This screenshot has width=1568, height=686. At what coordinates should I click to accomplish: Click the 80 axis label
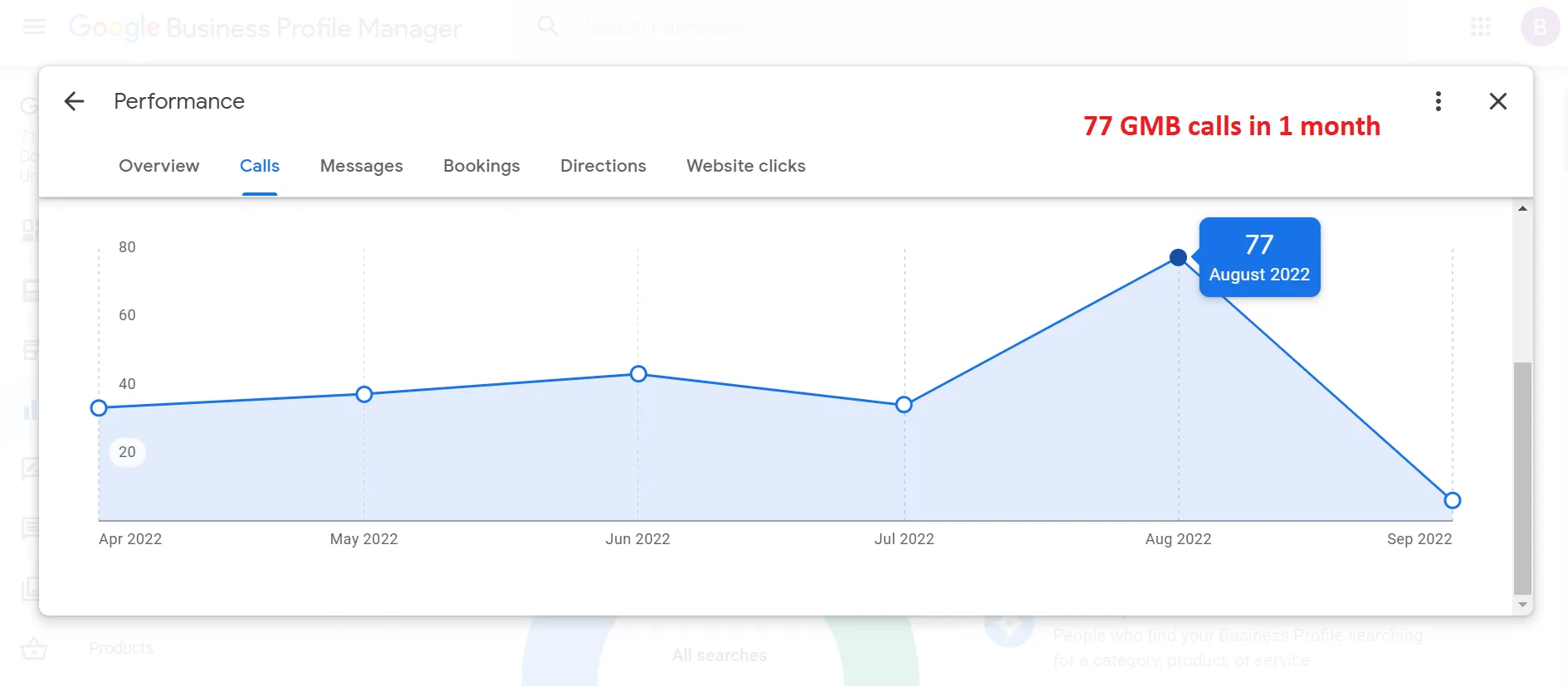pyautogui.click(x=127, y=247)
